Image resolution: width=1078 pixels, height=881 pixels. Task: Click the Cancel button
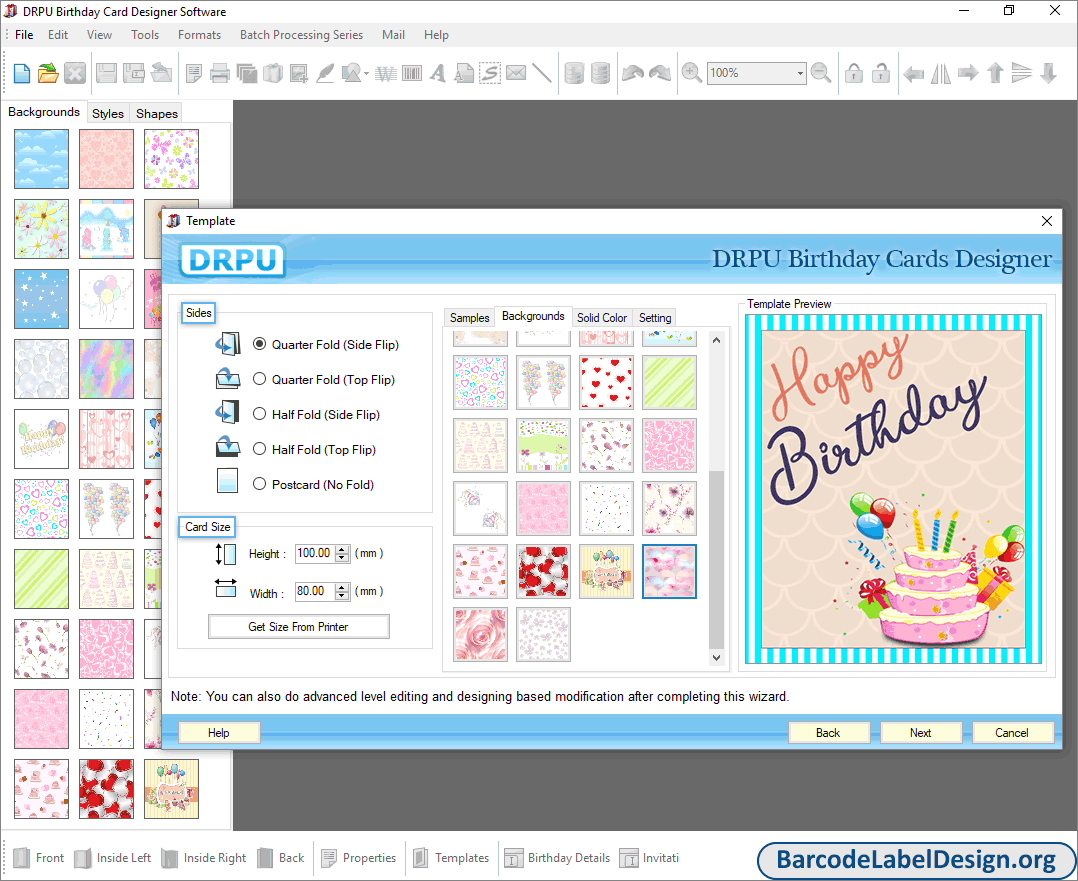[1012, 733]
